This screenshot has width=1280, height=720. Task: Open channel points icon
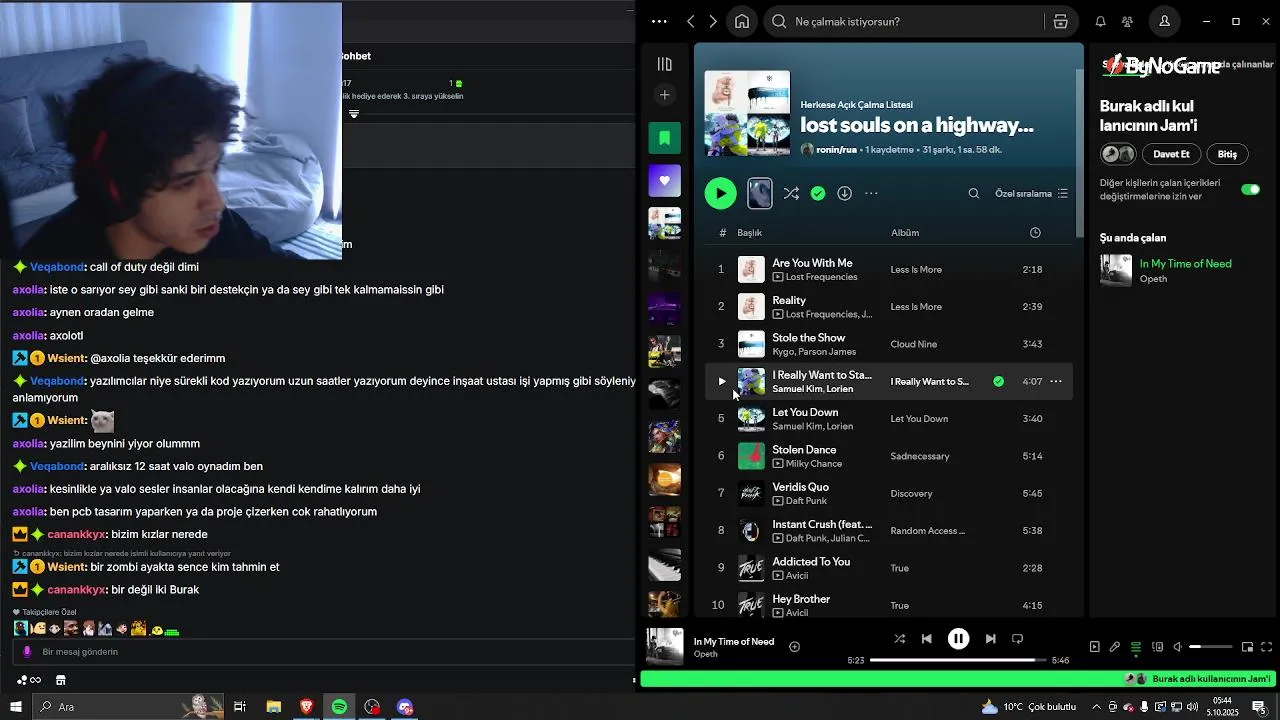(27, 680)
